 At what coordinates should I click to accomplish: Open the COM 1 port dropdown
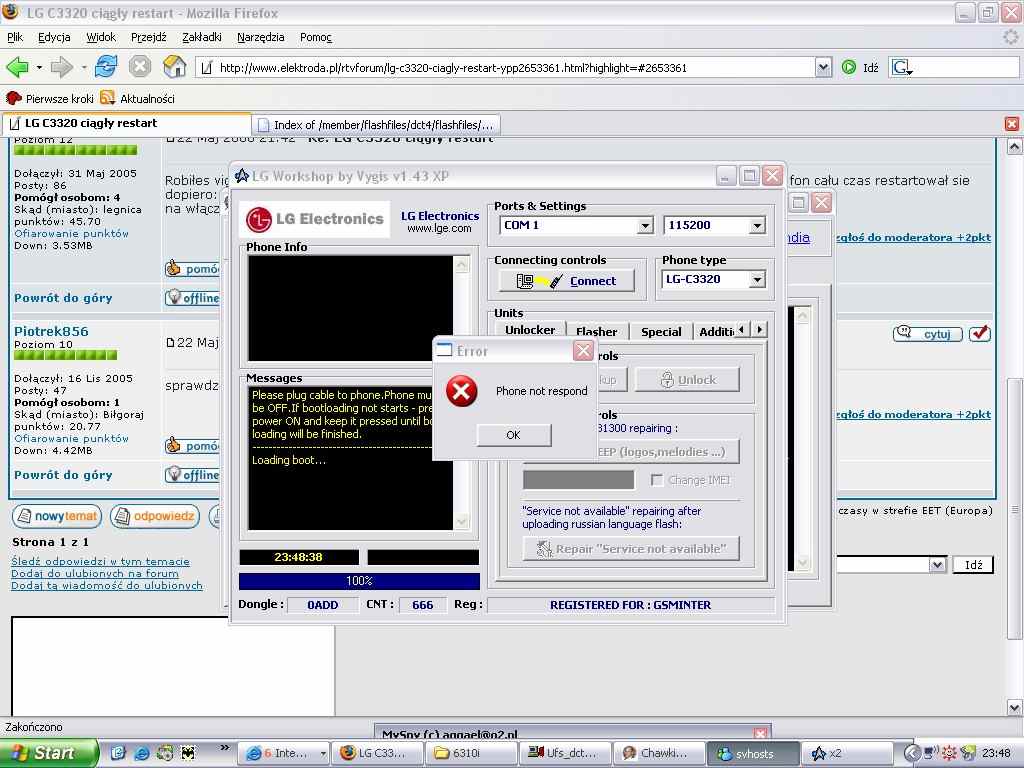645,226
